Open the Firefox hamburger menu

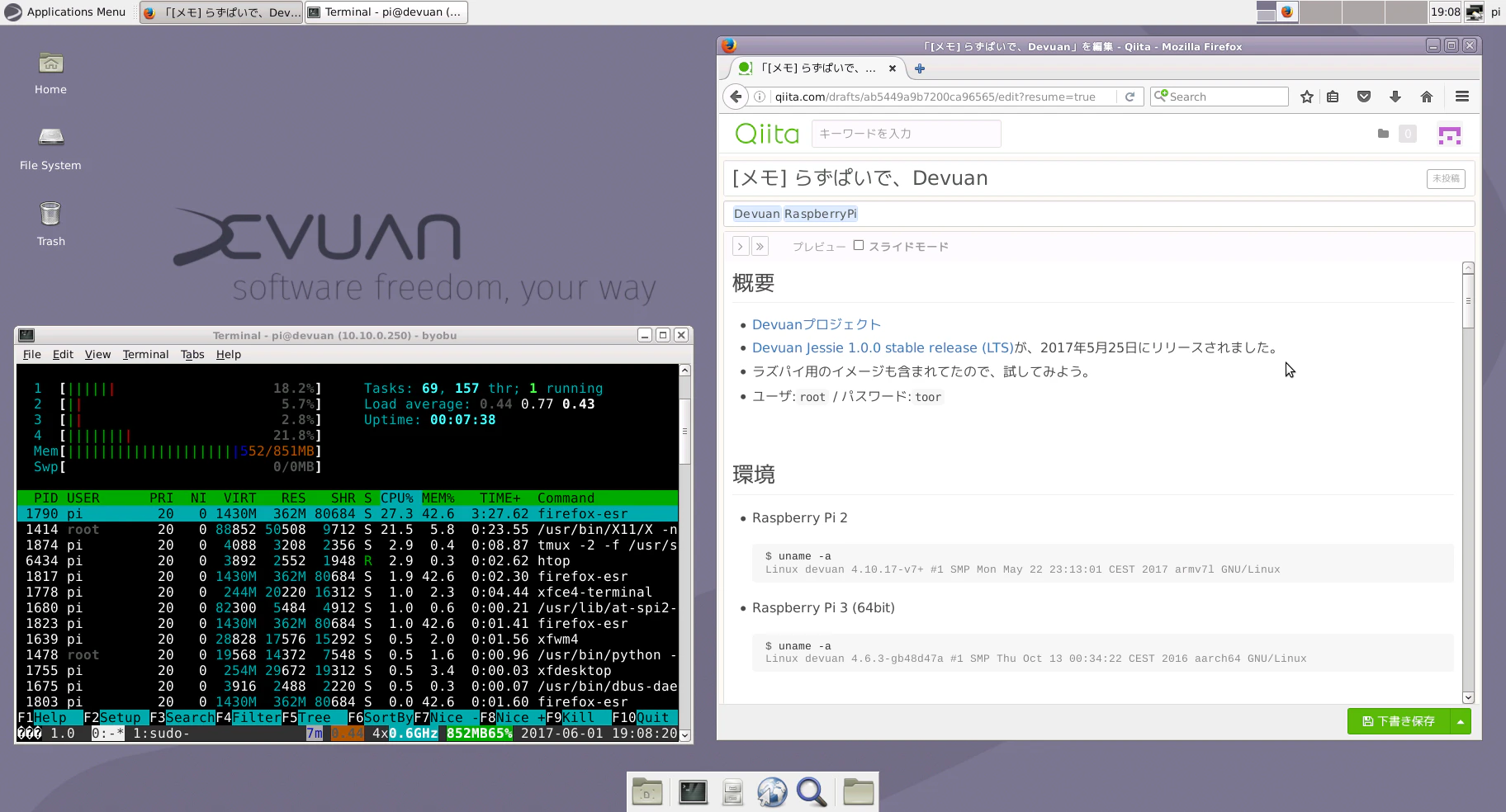[1461, 97]
